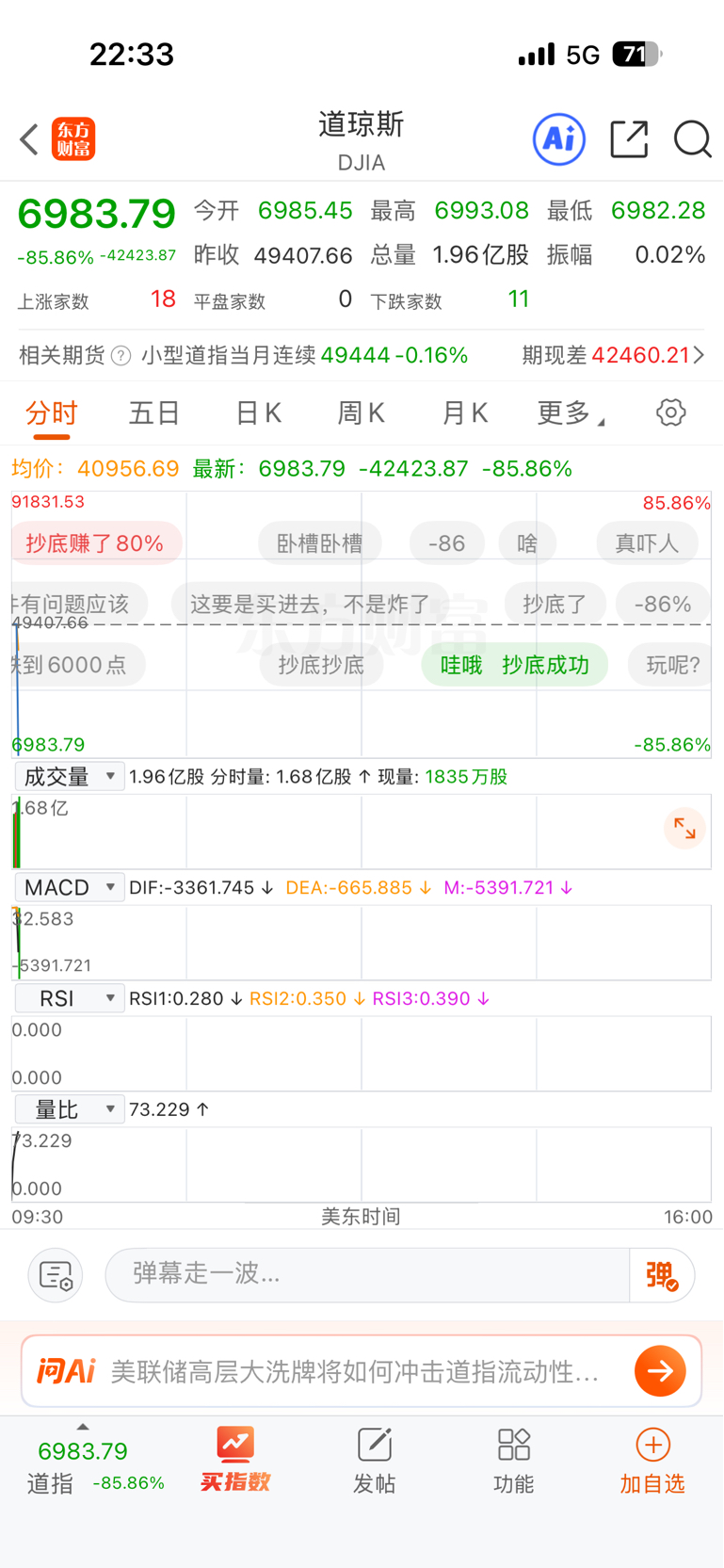Tap the large 6983.79 price

click(x=97, y=214)
